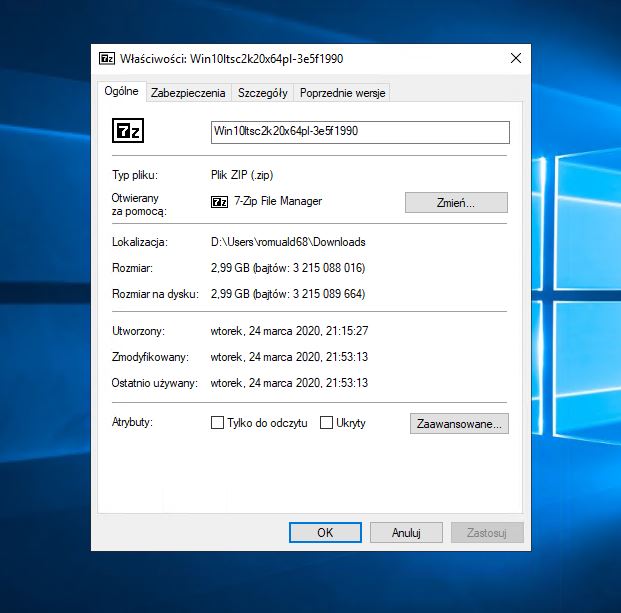
Task: Click the dialog title 'Właściwości: Win10ltsc2k20x64pl-3e5f1990'
Action: click(231, 59)
